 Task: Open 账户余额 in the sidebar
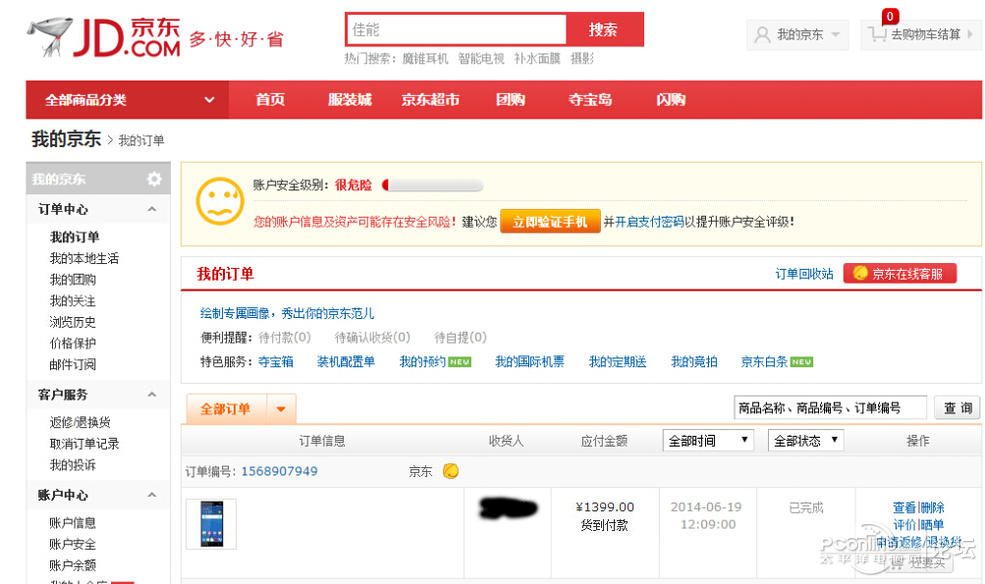coord(73,565)
